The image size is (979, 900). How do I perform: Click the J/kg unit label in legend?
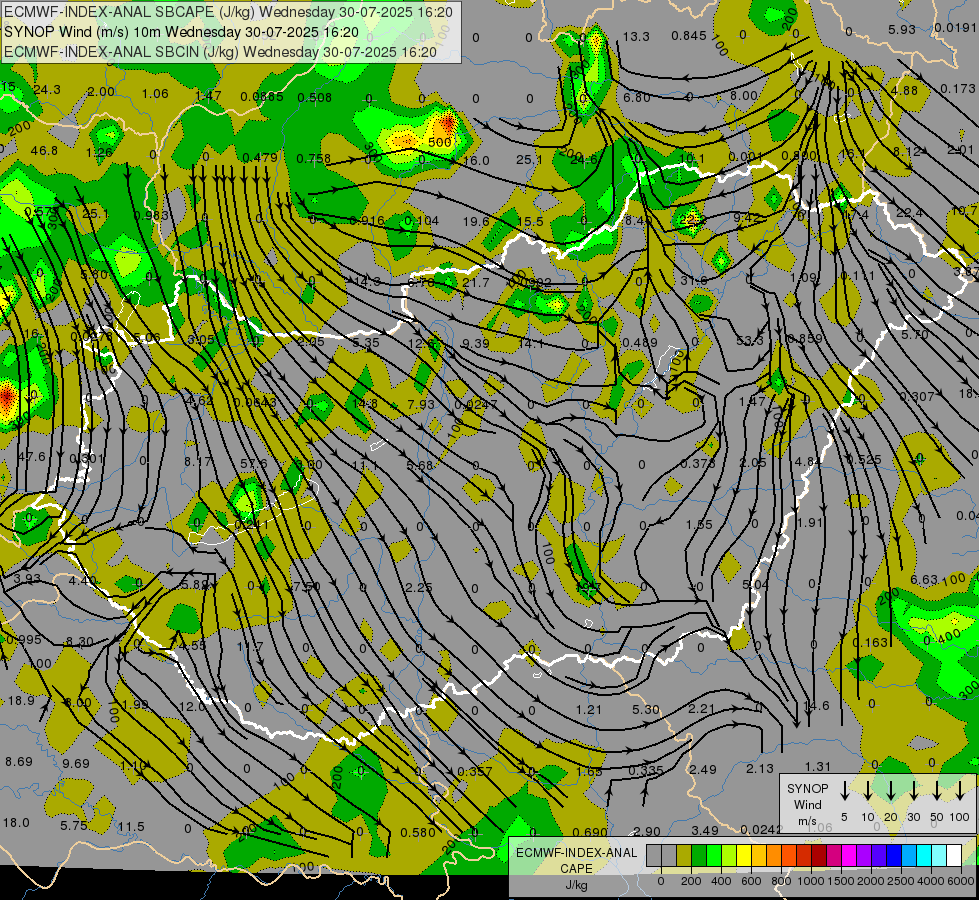coord(576,884)
